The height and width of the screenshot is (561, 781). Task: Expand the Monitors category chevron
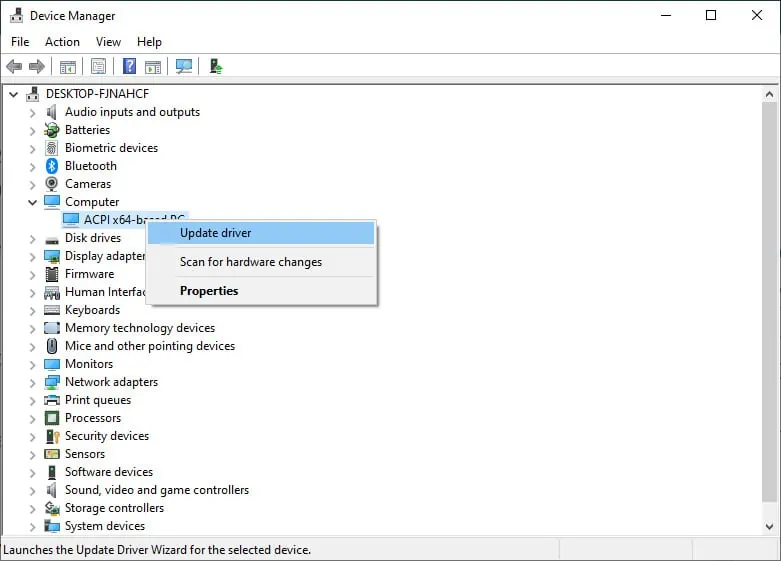pos(32,365)
